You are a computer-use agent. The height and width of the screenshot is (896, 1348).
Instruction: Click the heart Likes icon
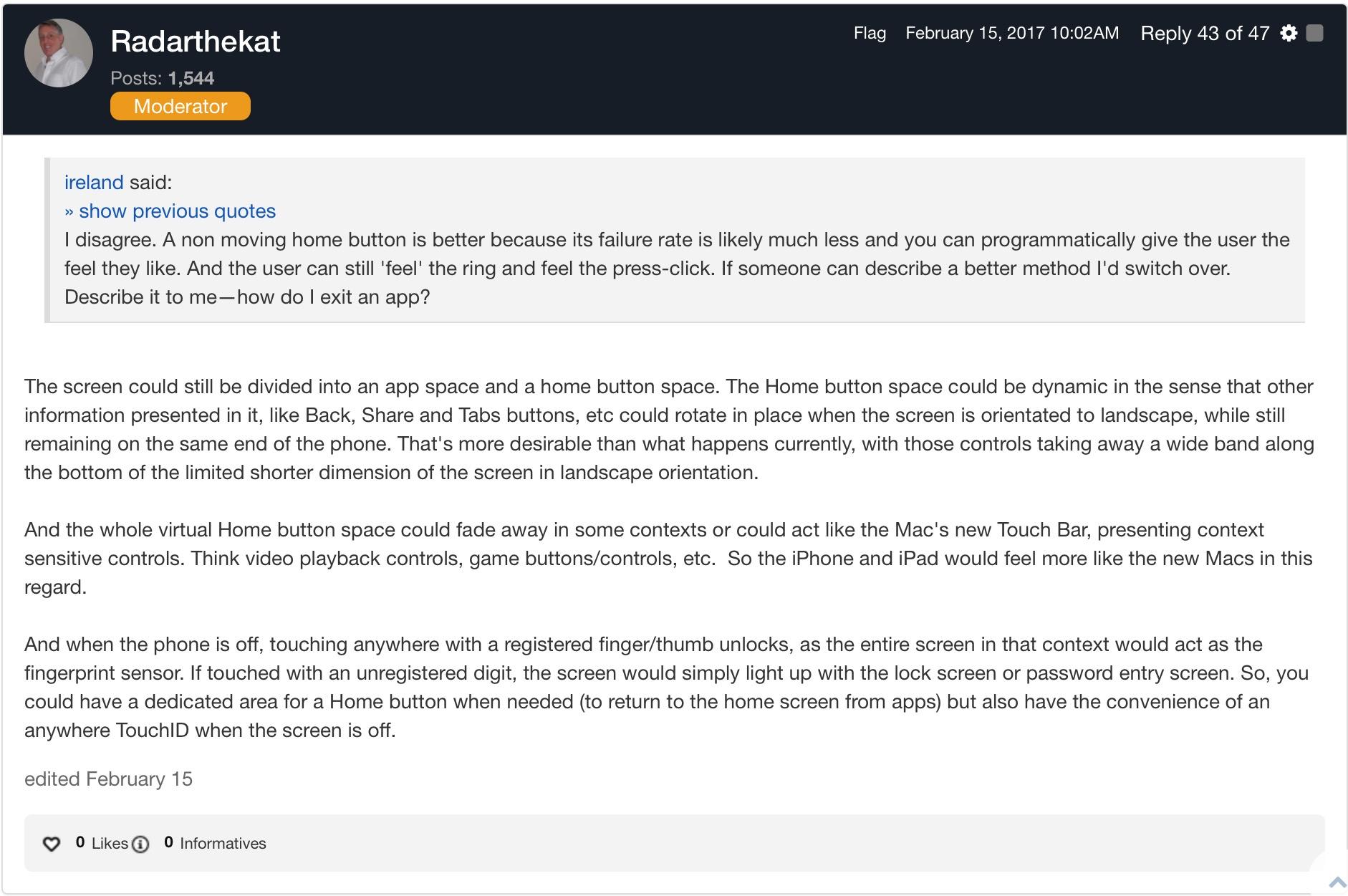(x=52, y=844)
